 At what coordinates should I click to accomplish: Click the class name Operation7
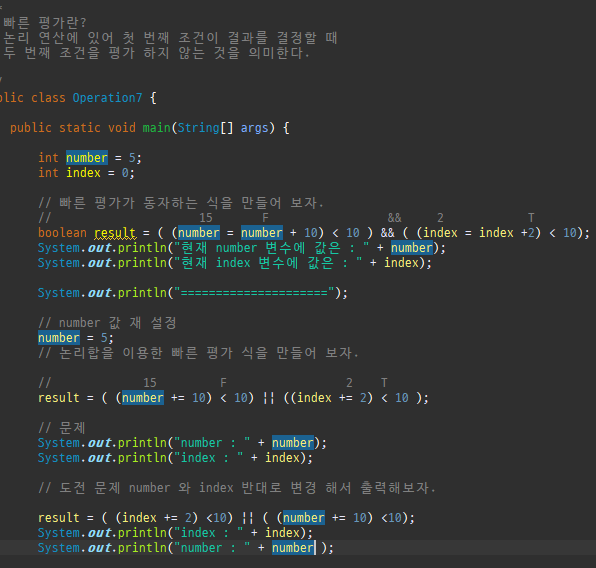click(107, 98)
